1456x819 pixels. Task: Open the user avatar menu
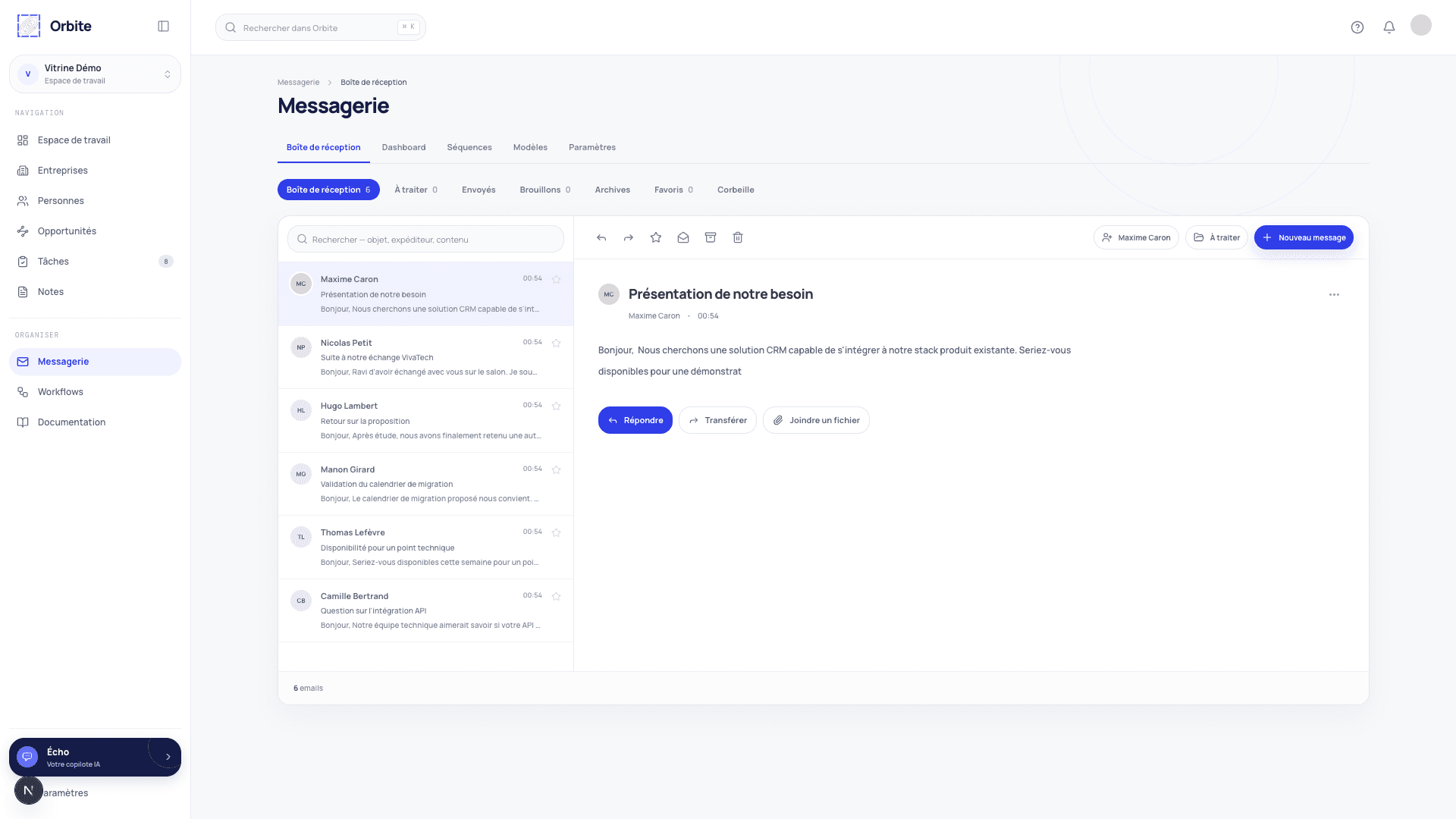point(1421,25)
